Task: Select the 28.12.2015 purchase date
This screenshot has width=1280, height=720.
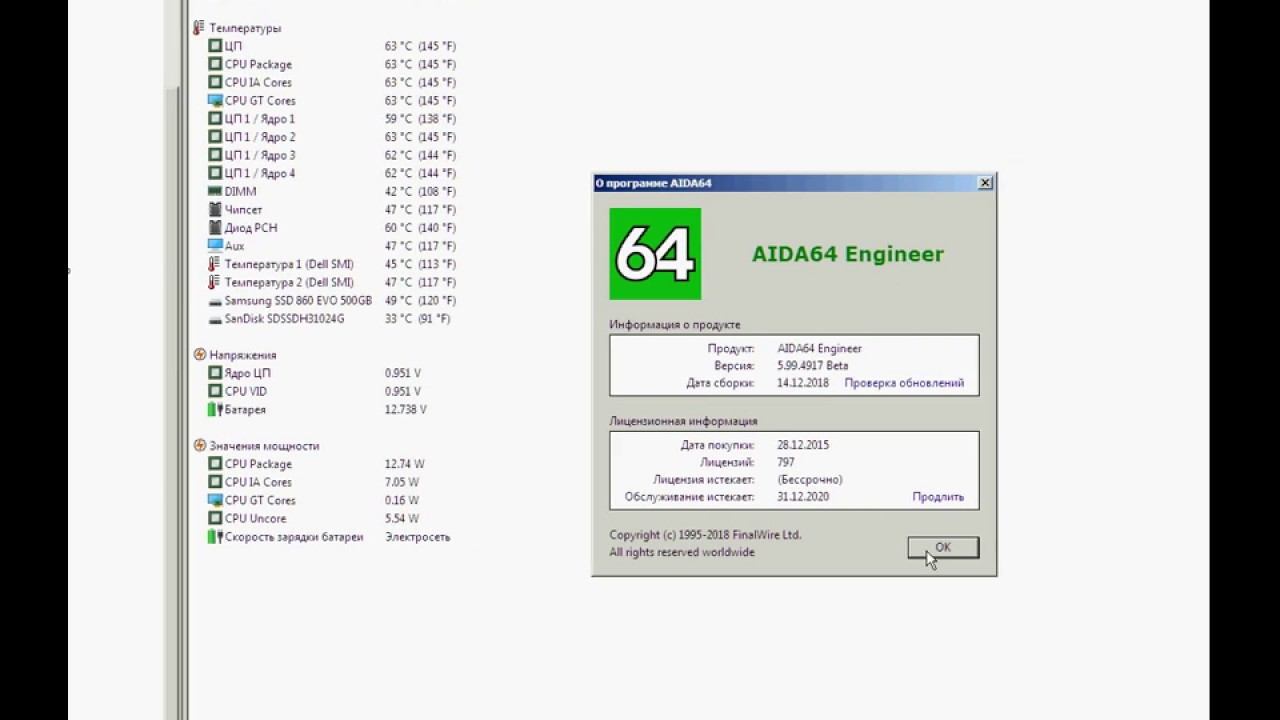Action: tap(803, 445)
